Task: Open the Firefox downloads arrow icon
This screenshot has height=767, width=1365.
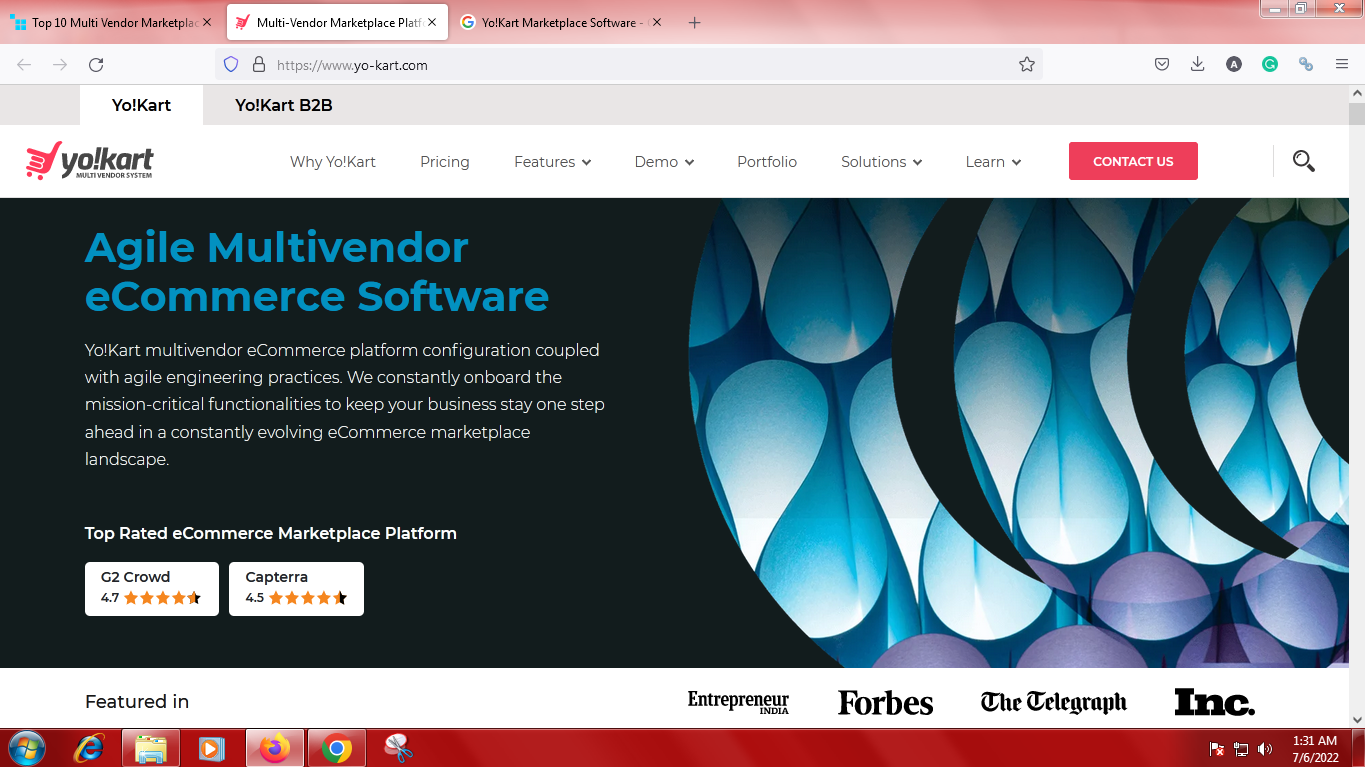Action: pos(1198,64)
